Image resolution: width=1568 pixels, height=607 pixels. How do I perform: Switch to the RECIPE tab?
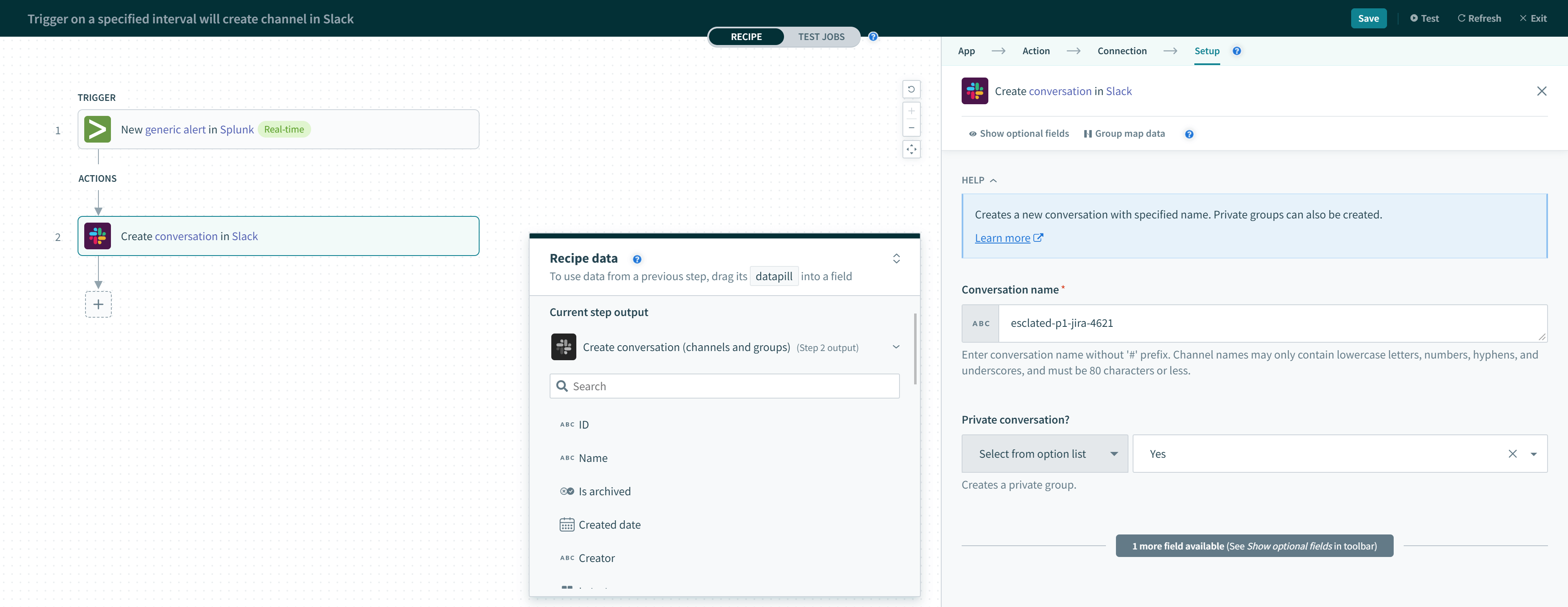[x=746, y=36]
